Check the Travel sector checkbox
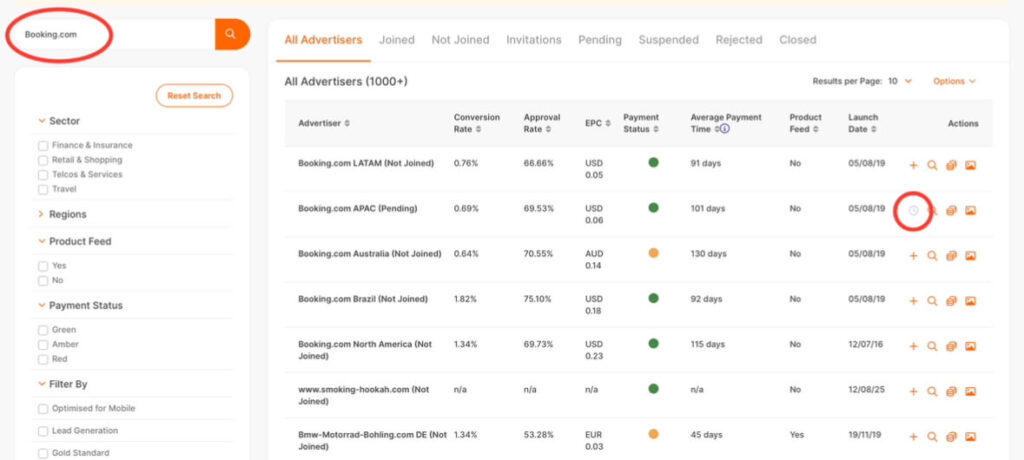 [43, 189]
